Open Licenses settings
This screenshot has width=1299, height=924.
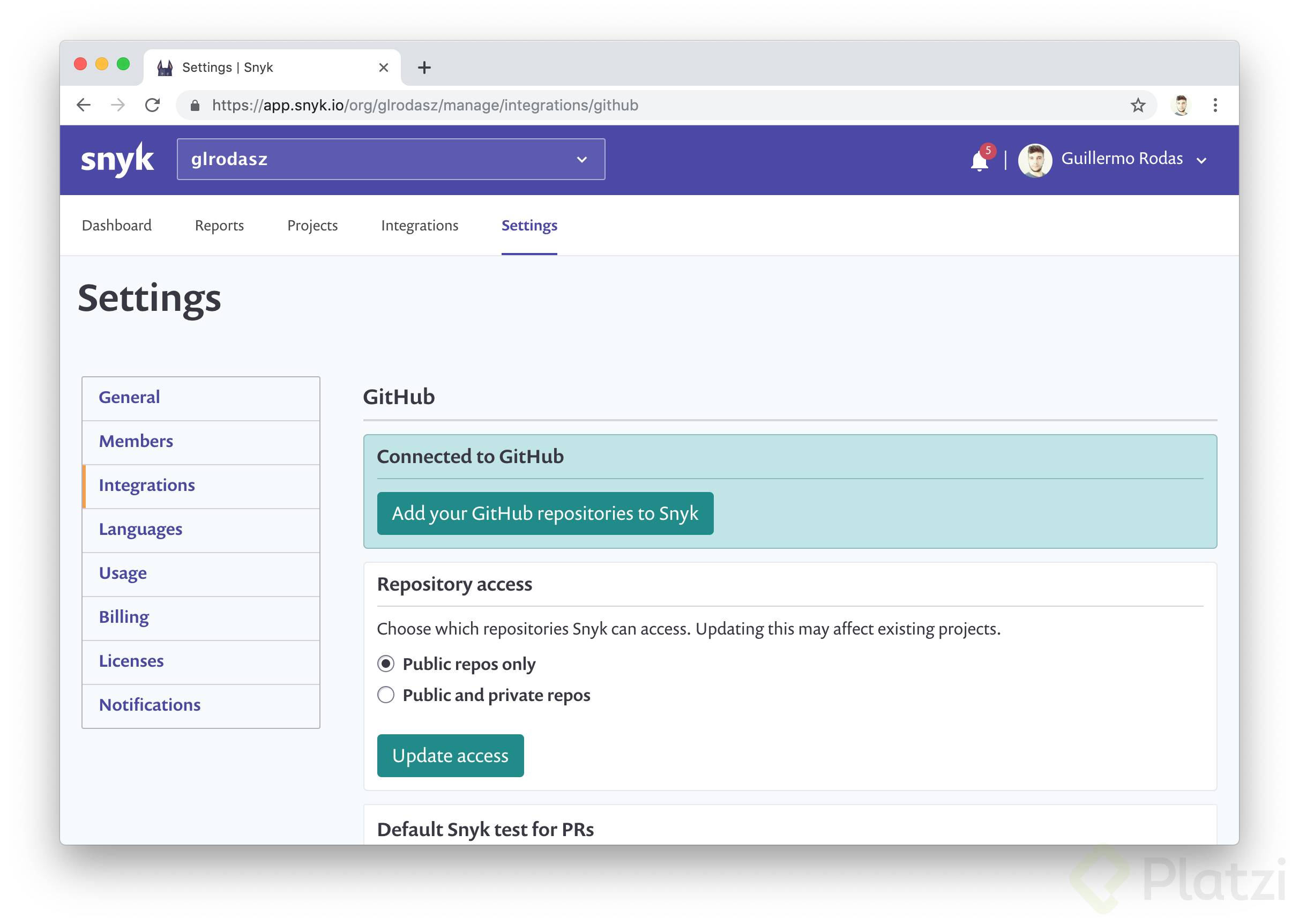point(201,662)
